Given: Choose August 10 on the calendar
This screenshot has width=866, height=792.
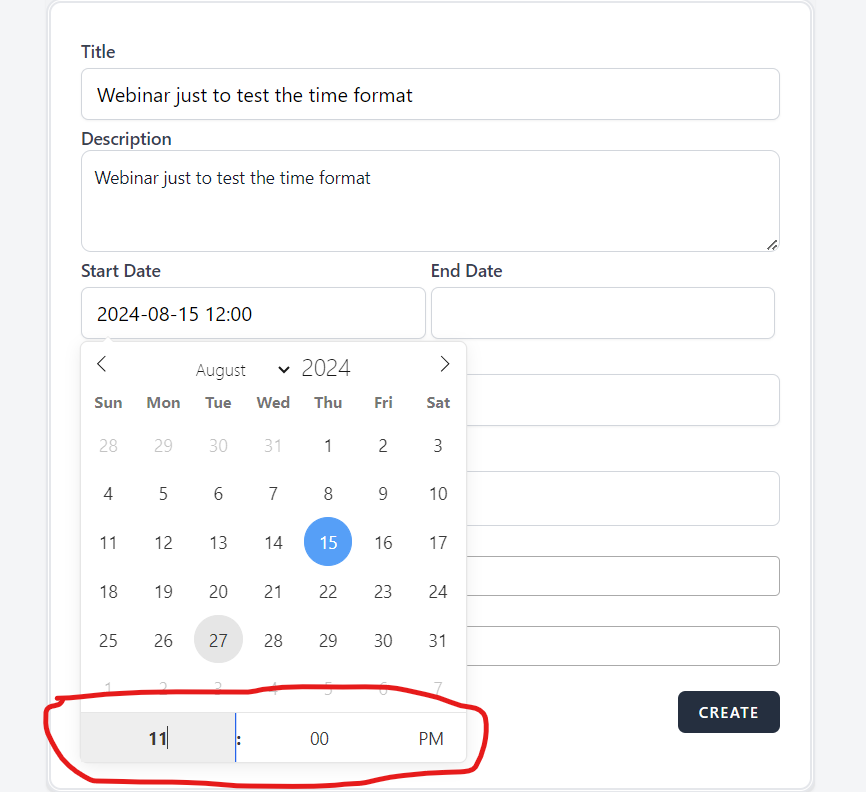Looking at the screenshot, I should coord(437,493).
